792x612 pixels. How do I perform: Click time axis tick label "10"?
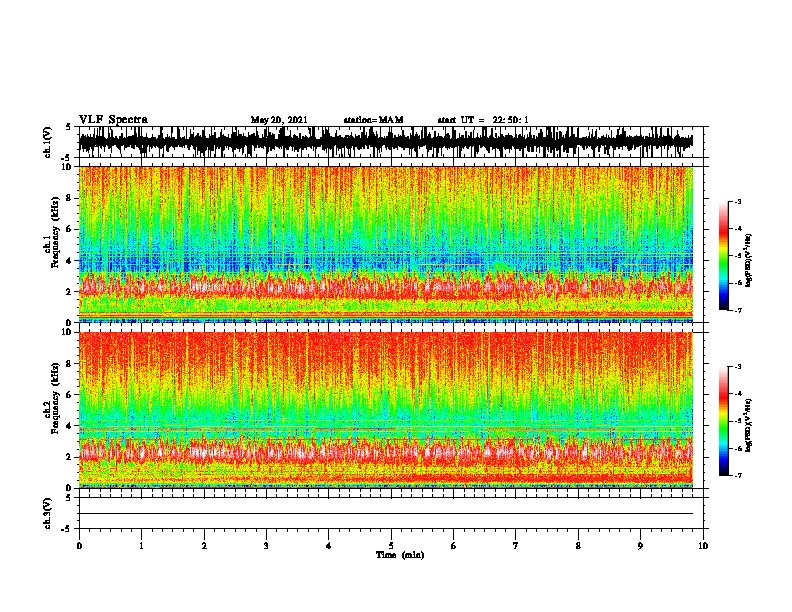(x=703, y=546)
